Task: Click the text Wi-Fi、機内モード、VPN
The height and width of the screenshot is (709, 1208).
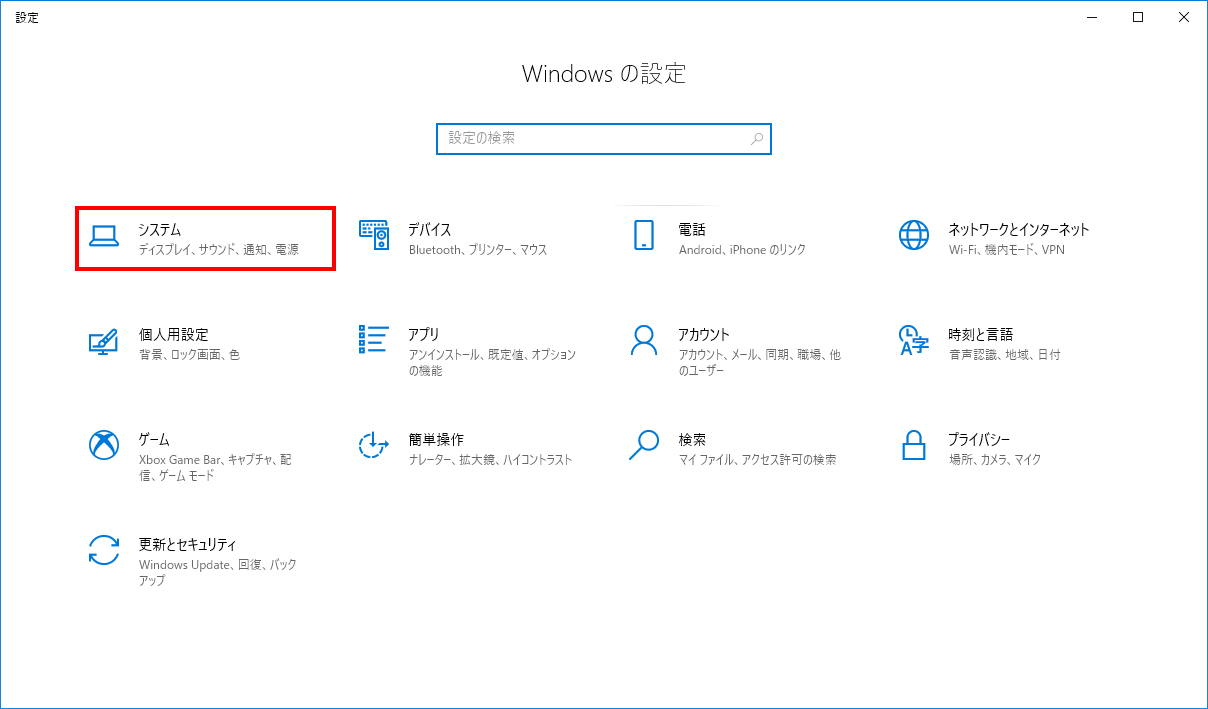Action: pyautogui.click(x=1007, y=250)
